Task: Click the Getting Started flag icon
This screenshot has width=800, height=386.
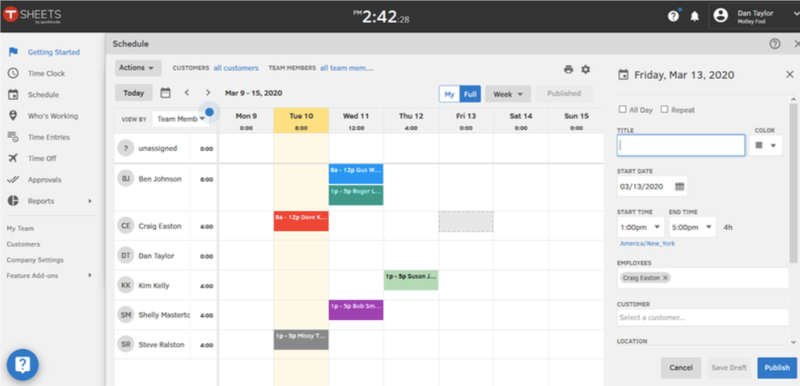Action: pyautogui.click(x=13, y=52)
